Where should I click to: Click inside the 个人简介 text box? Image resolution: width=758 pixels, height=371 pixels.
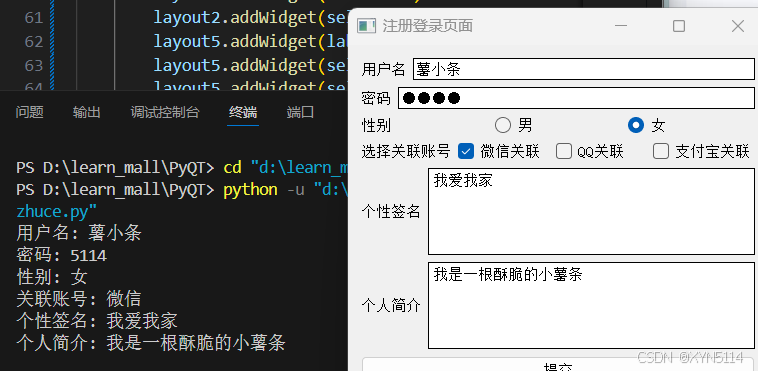coord(591,305)
